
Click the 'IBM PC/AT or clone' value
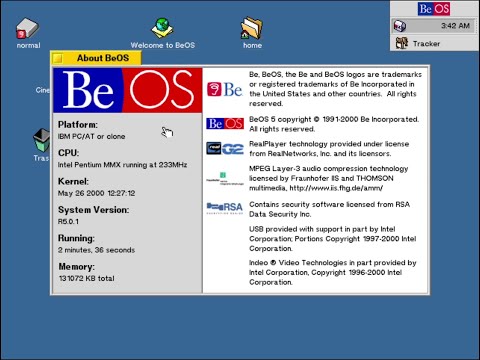tap(91, 136)
